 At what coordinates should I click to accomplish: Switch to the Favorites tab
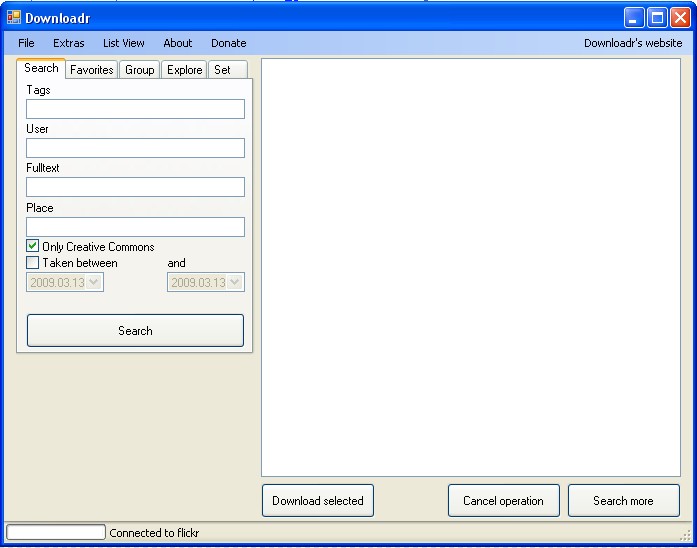click(92, 70)
